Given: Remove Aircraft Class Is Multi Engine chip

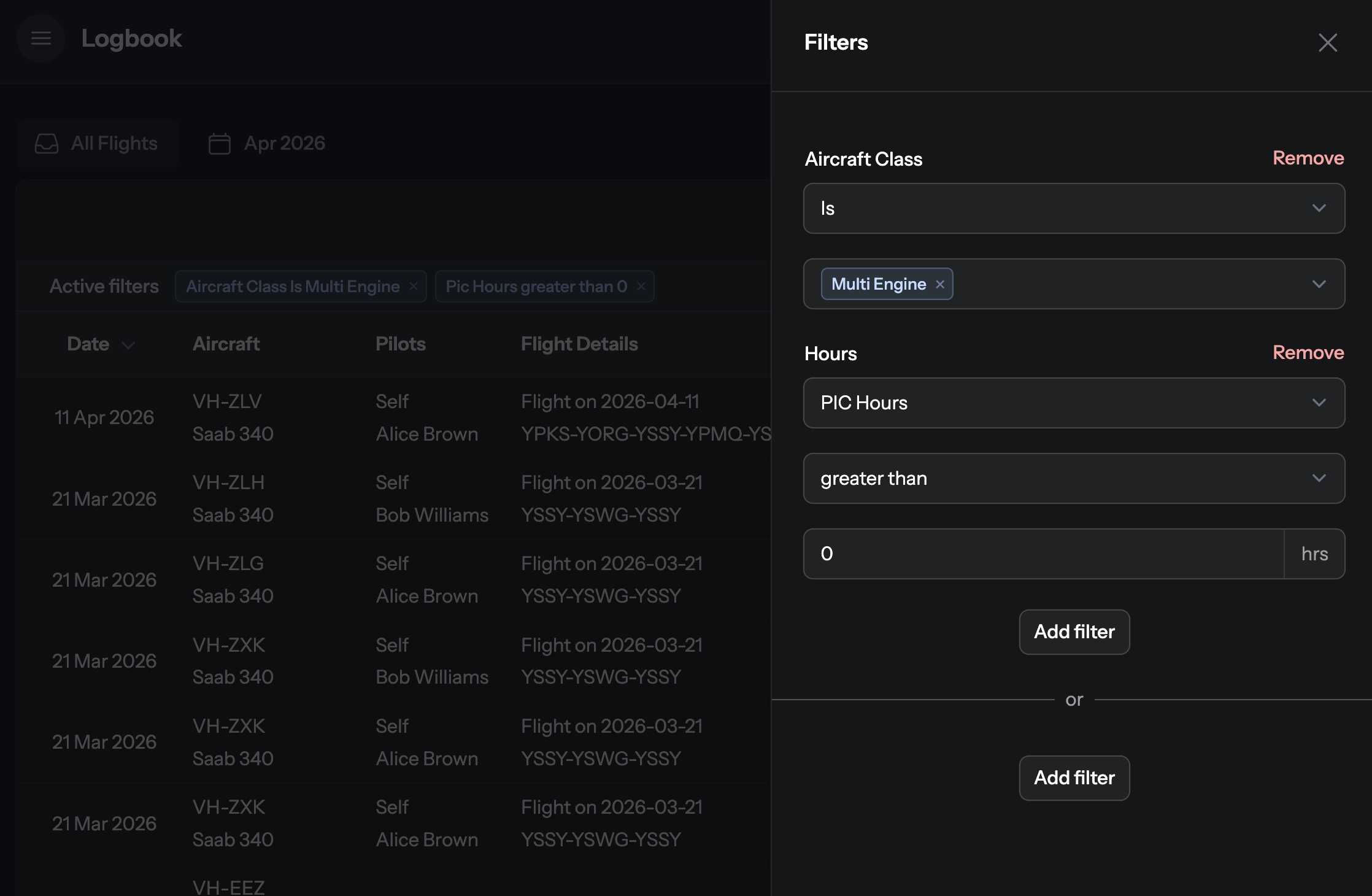Looking at the screenshot, I should point(414,287).
